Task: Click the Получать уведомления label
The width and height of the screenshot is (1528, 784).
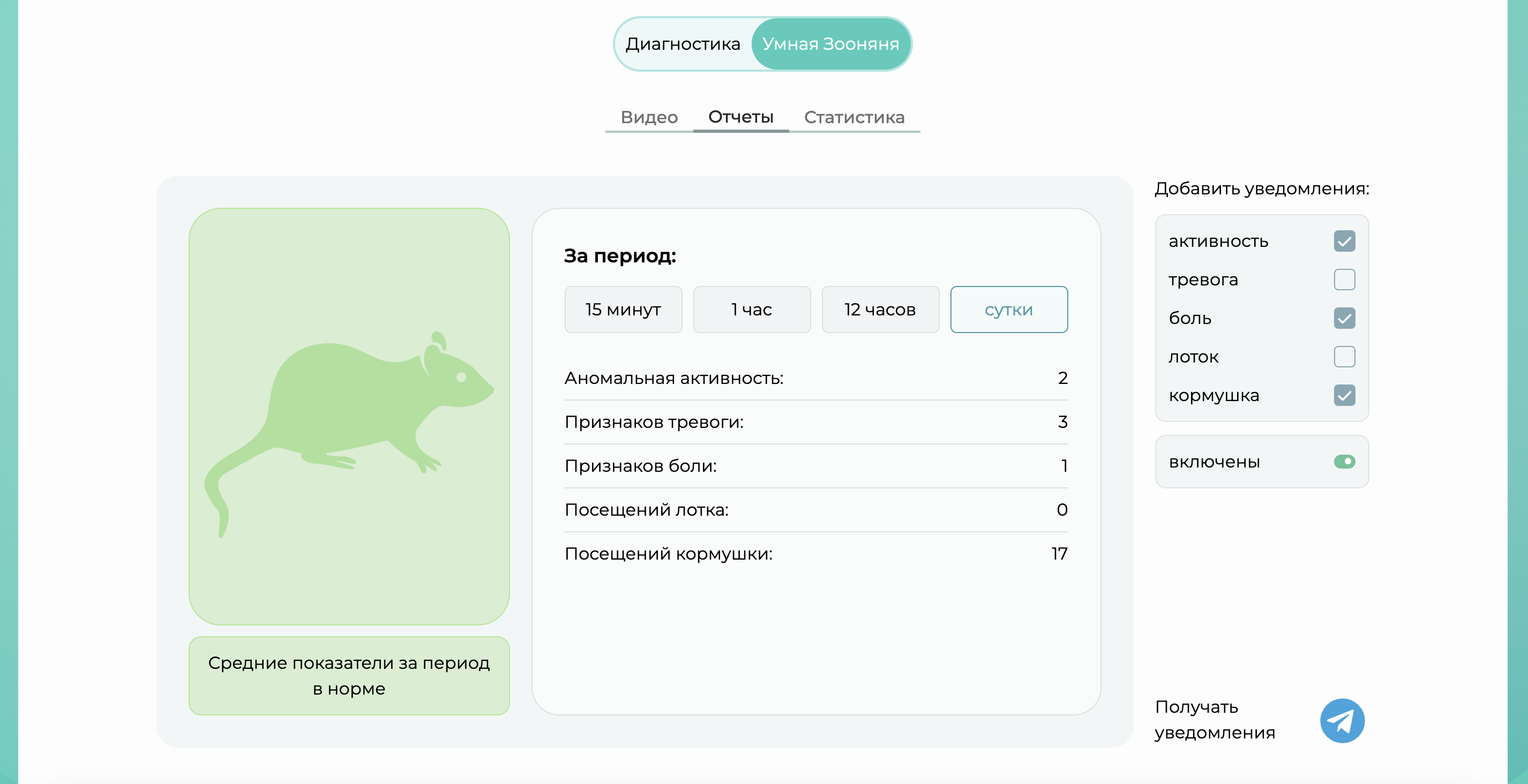Action: pos(1214,719)
